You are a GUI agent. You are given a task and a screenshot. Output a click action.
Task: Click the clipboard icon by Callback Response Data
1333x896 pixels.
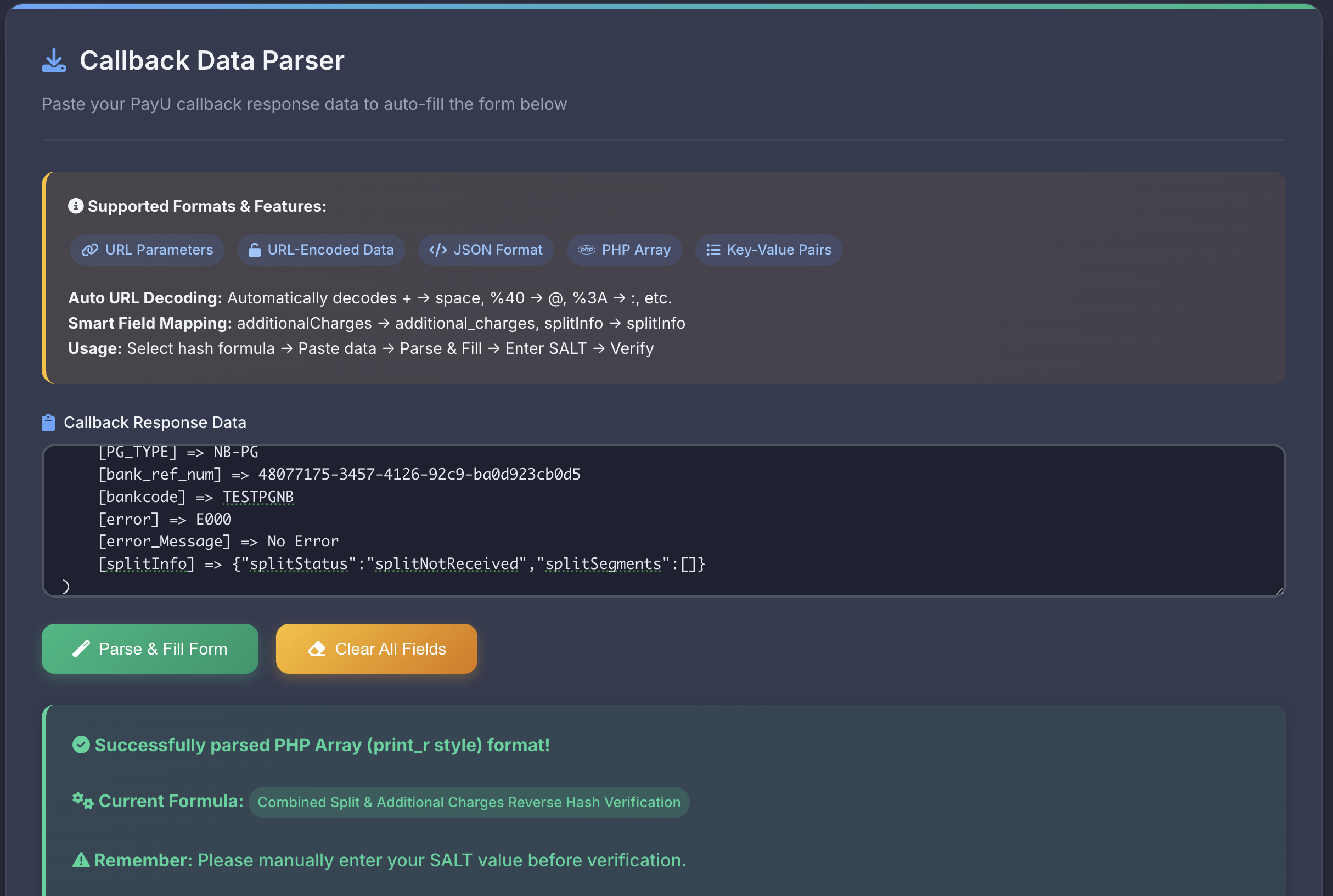[48, 423]
